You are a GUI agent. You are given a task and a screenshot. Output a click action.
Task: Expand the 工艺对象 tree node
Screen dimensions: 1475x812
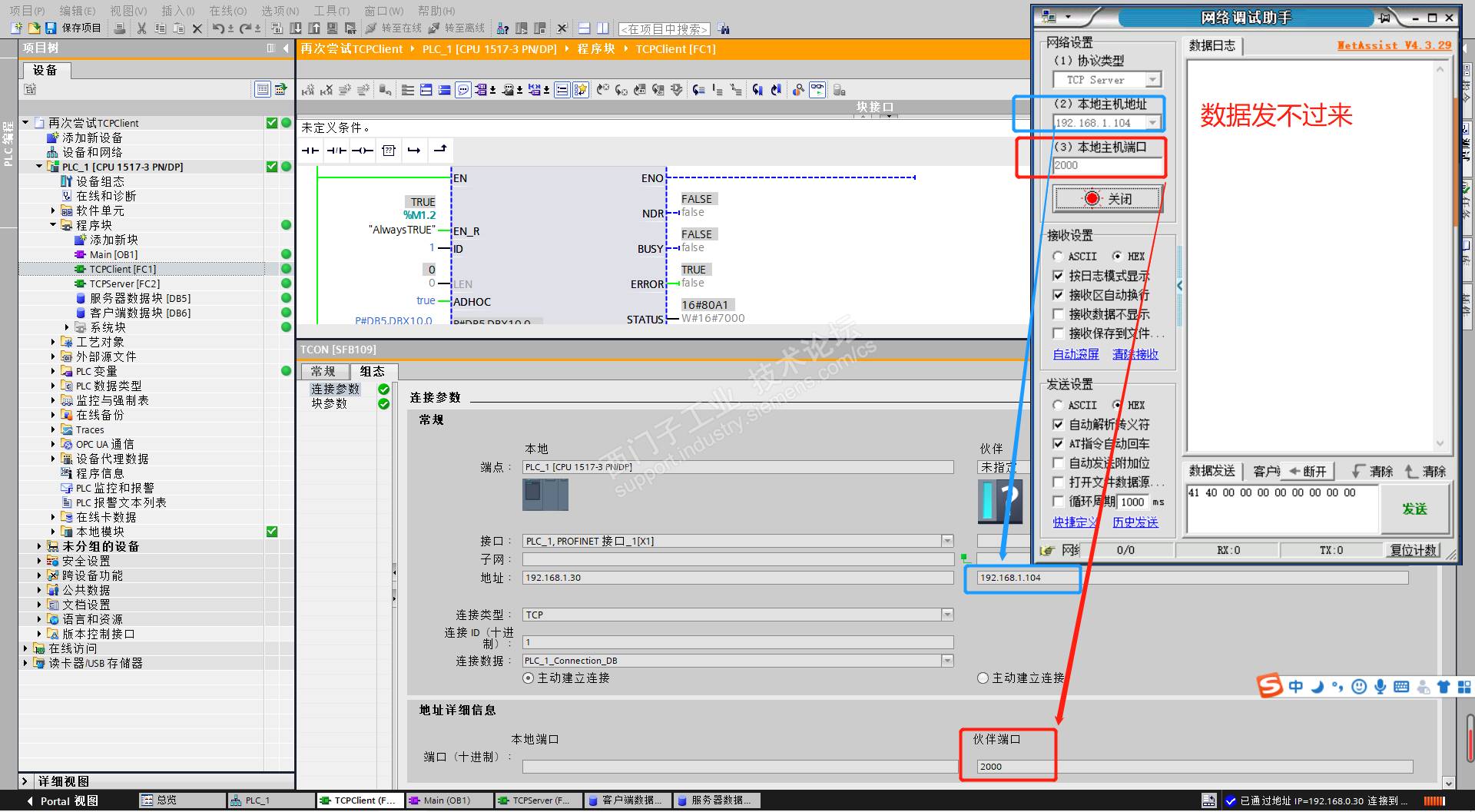tap(53, 342)
